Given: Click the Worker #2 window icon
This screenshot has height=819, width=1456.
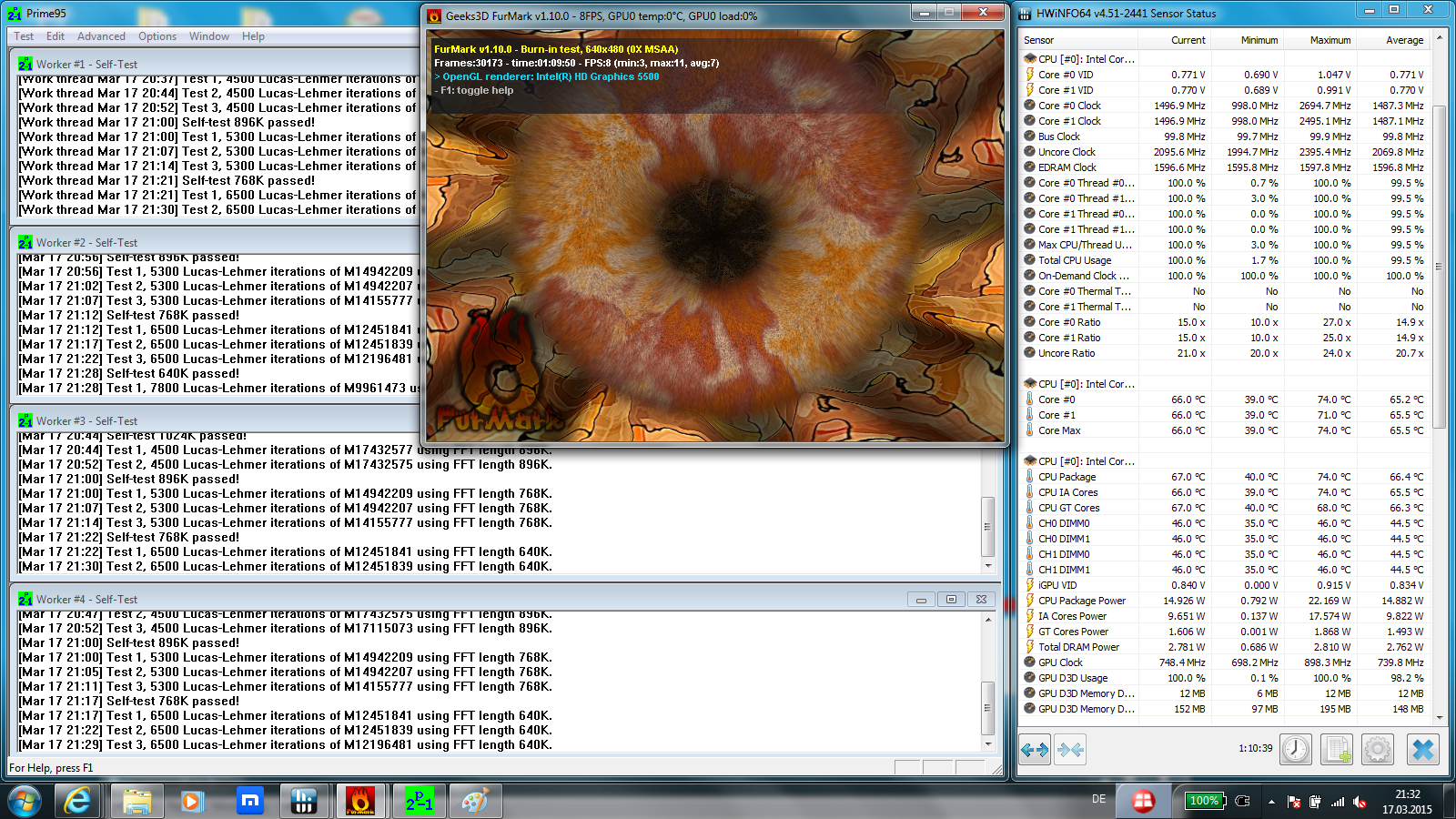Looking at the screenshot, I should click(x=25, y=242).
